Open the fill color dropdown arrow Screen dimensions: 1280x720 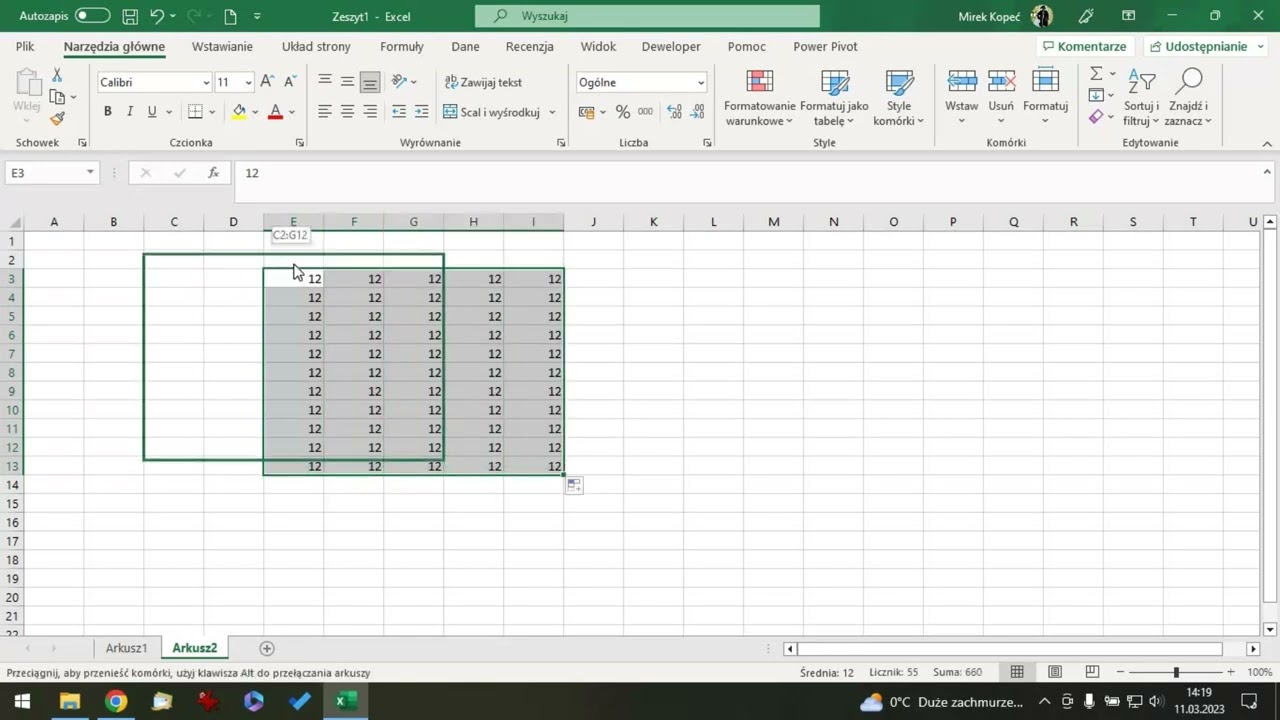(255, 112)
